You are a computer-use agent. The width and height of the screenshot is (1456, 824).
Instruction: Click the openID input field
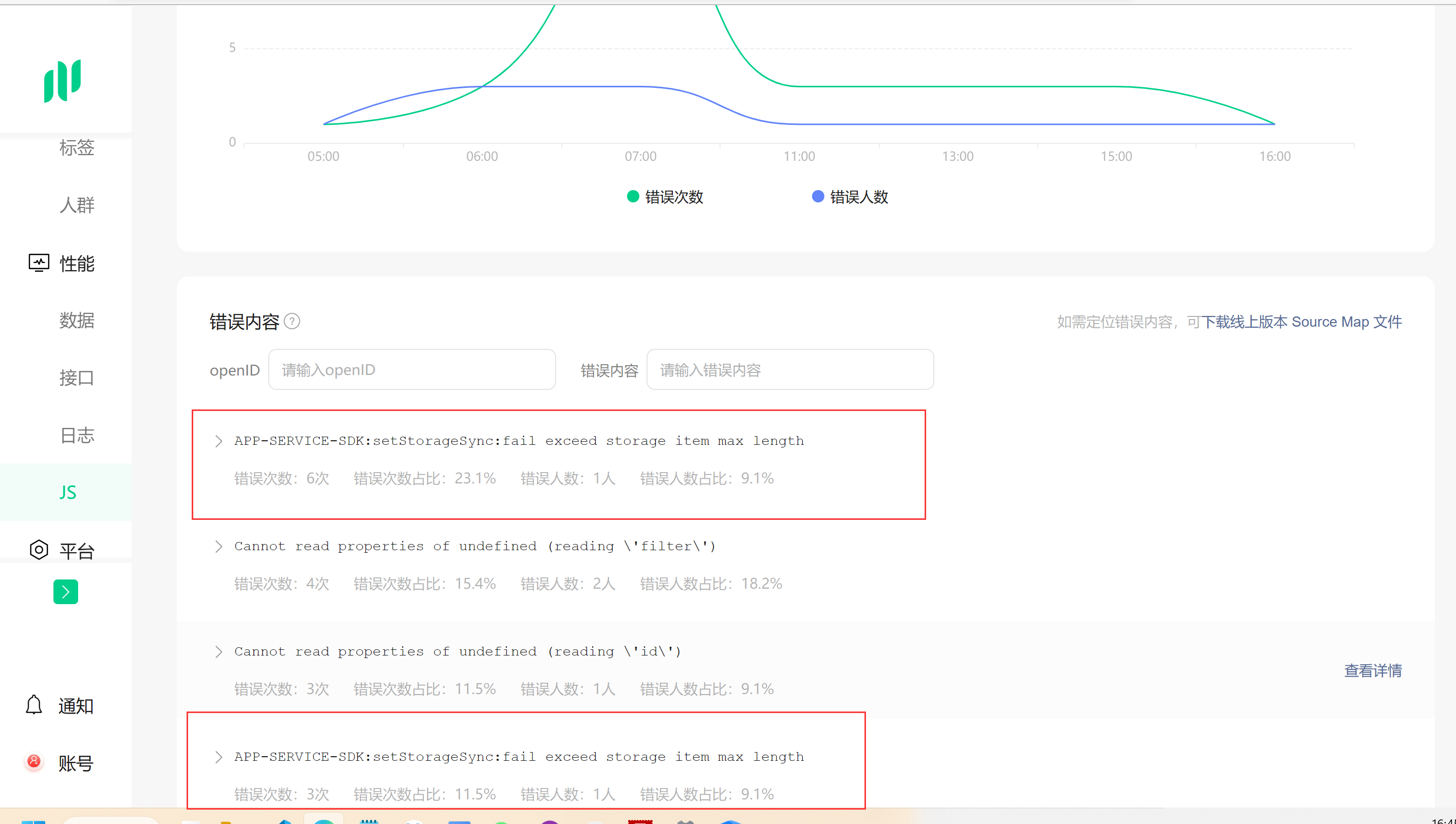click(412, 369)
